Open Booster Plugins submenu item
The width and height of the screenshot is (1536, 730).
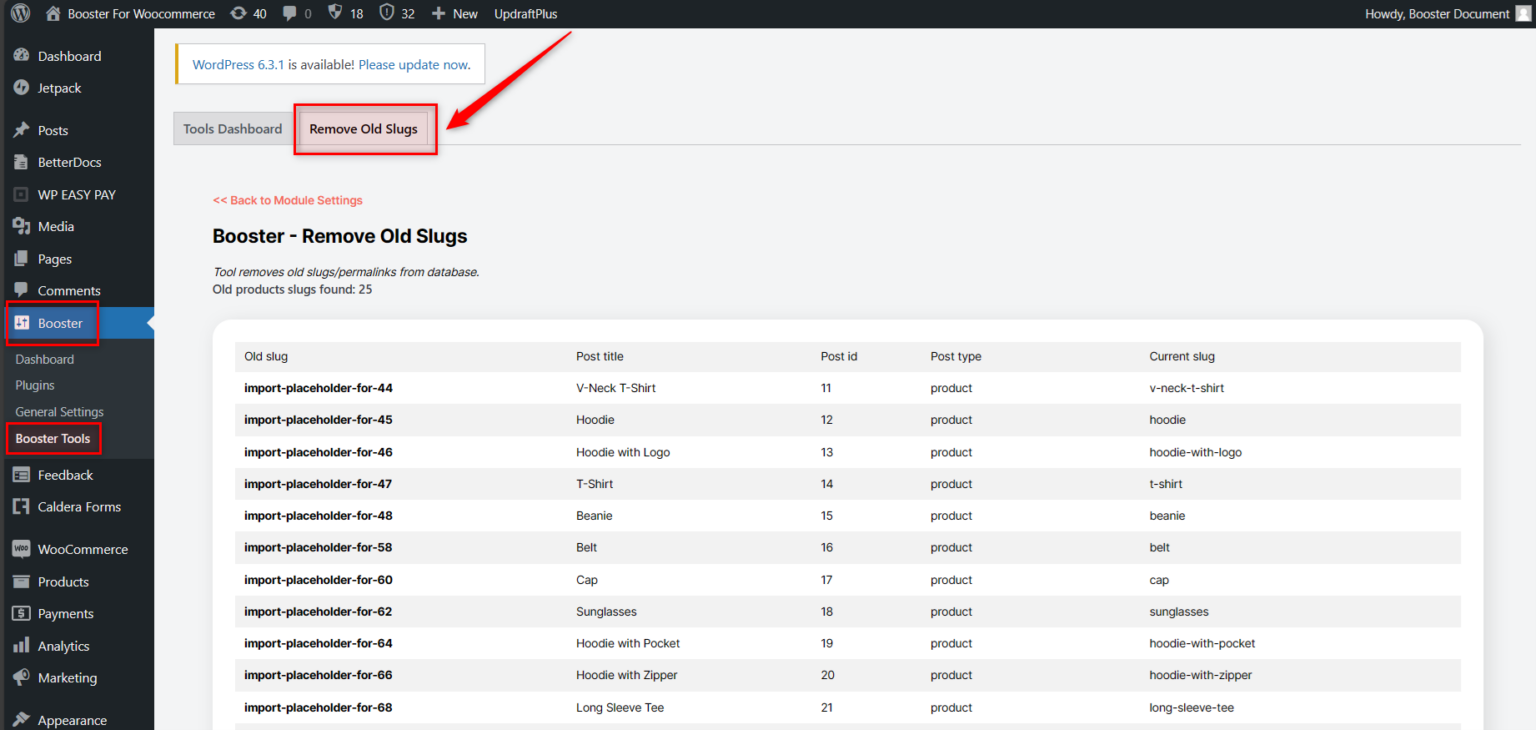(x=35, y=385)
